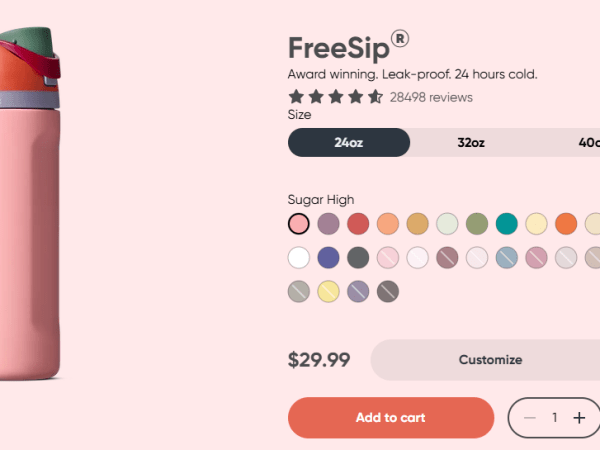Click the Add to cart button
This screenshot has width=600, height=450.
391,418
